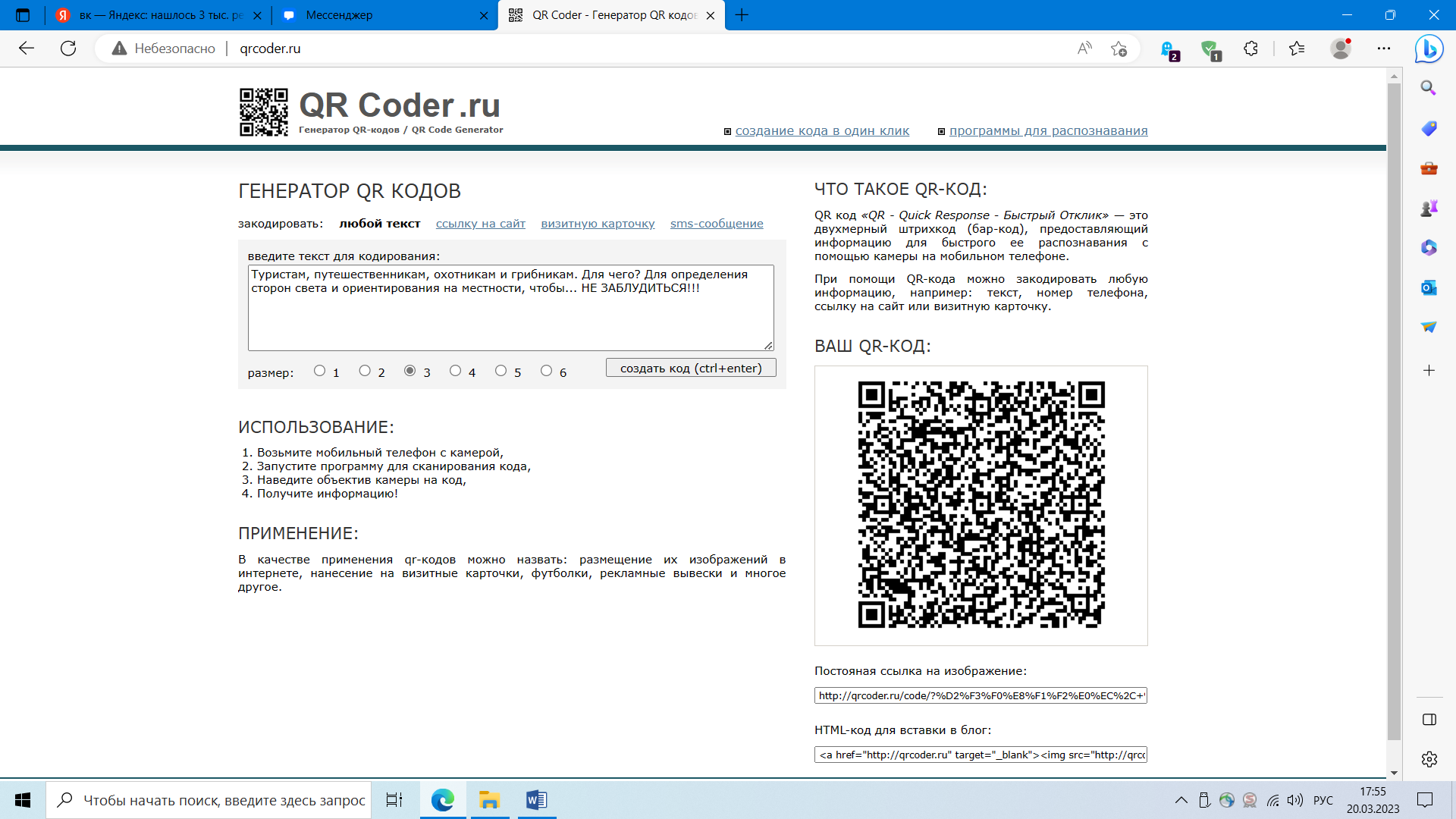Open создание кода в один клик link
The height and width of the screenshot is (819, 1456).
tap(822, 131)
